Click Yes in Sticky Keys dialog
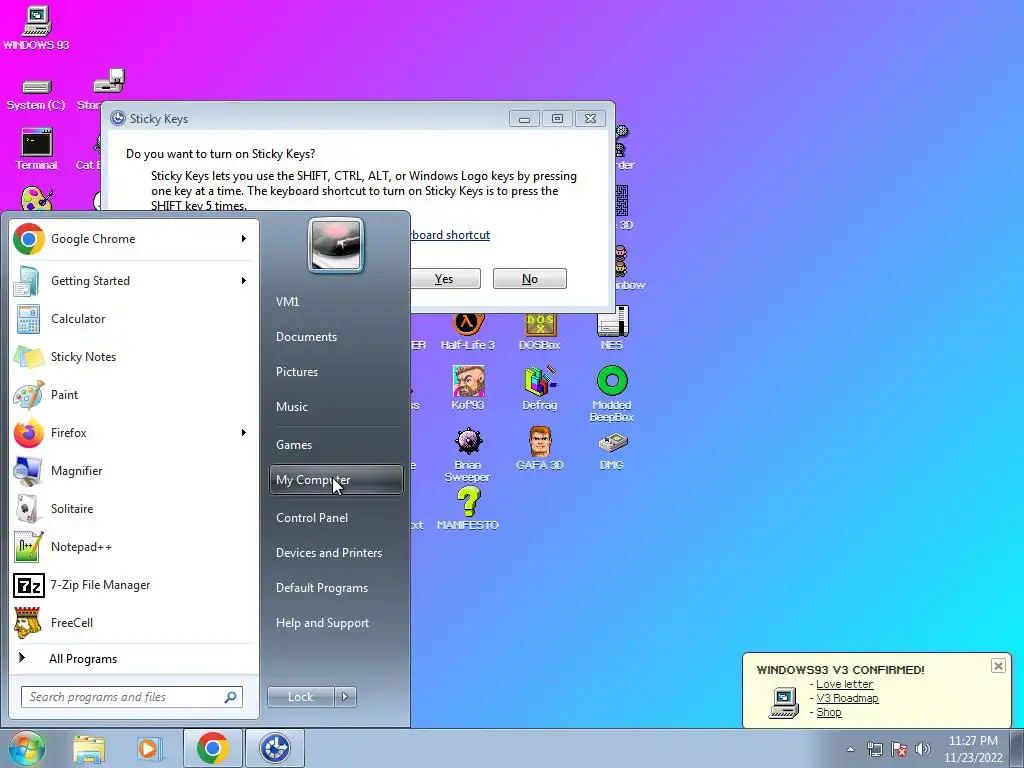The image size is (1024, 768). click(444, 279)
